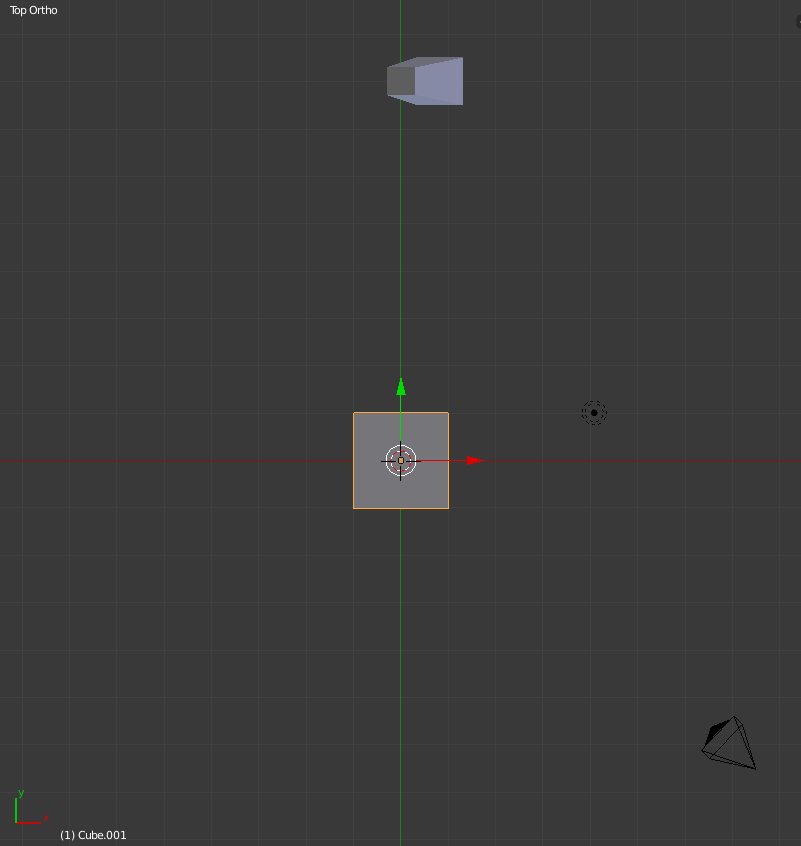Select the bluish tapered box object
Screen dimensions: 801x846
click(x=425, y=81)
